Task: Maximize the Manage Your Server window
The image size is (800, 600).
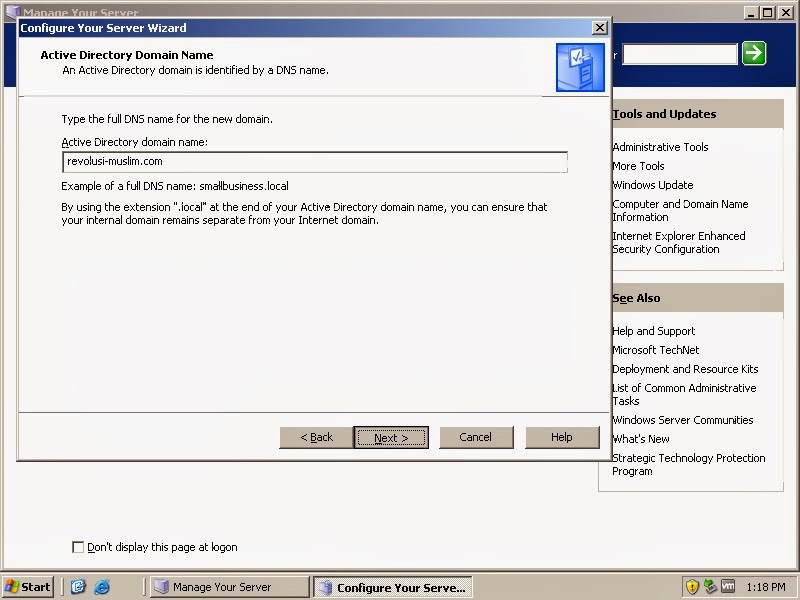Action: [767, 12]
